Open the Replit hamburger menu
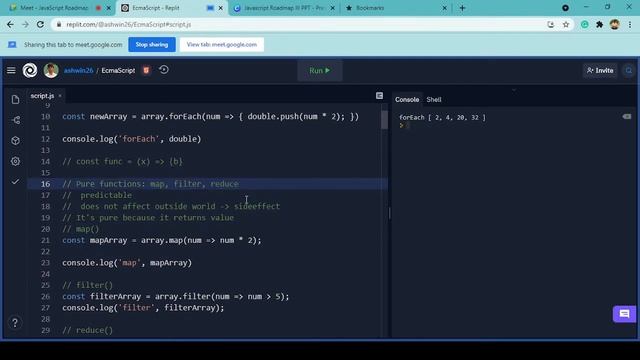The height and width of the screenshot is (360, 640). pos(11,71)
